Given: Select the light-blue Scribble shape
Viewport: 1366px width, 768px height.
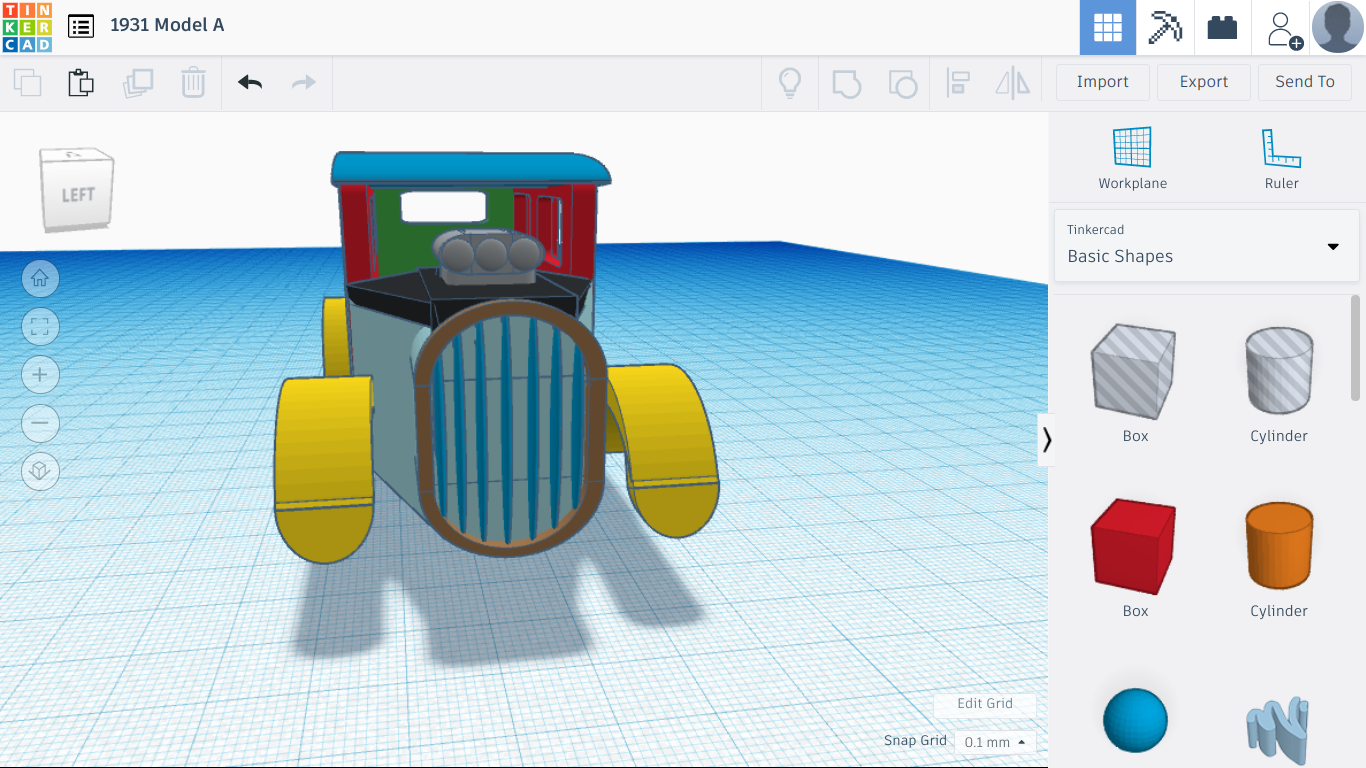Looking at the screenshot, I should [1278, 733].
